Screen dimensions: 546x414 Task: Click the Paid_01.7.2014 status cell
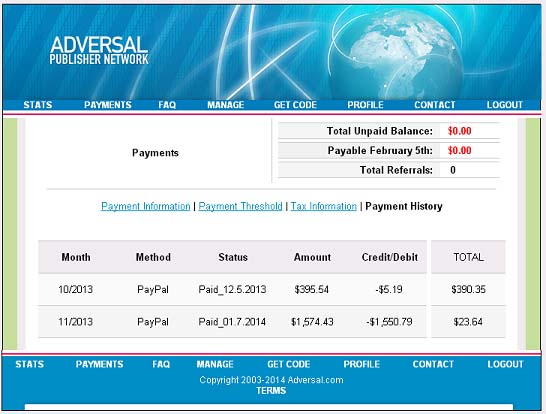coord(232,321)
